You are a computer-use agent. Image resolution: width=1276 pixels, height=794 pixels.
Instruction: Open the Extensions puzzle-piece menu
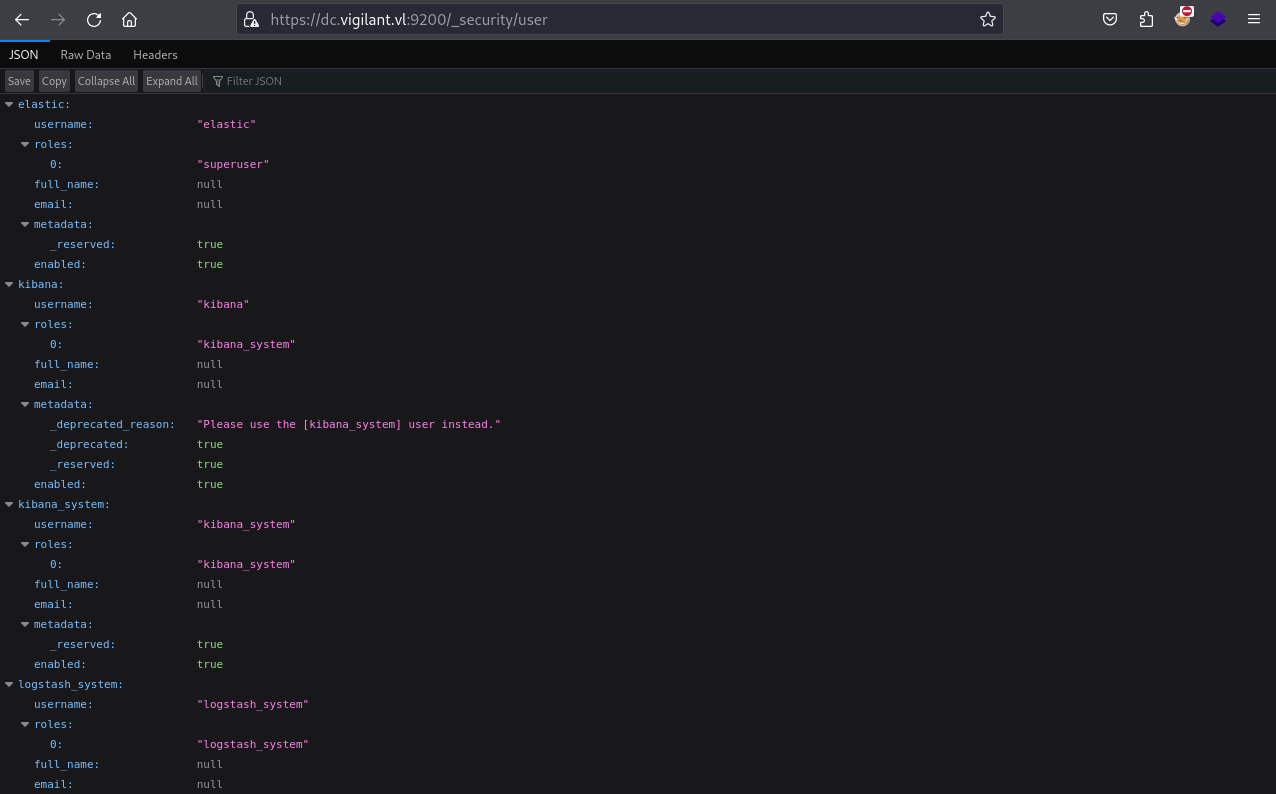(x=1146, y=19)
